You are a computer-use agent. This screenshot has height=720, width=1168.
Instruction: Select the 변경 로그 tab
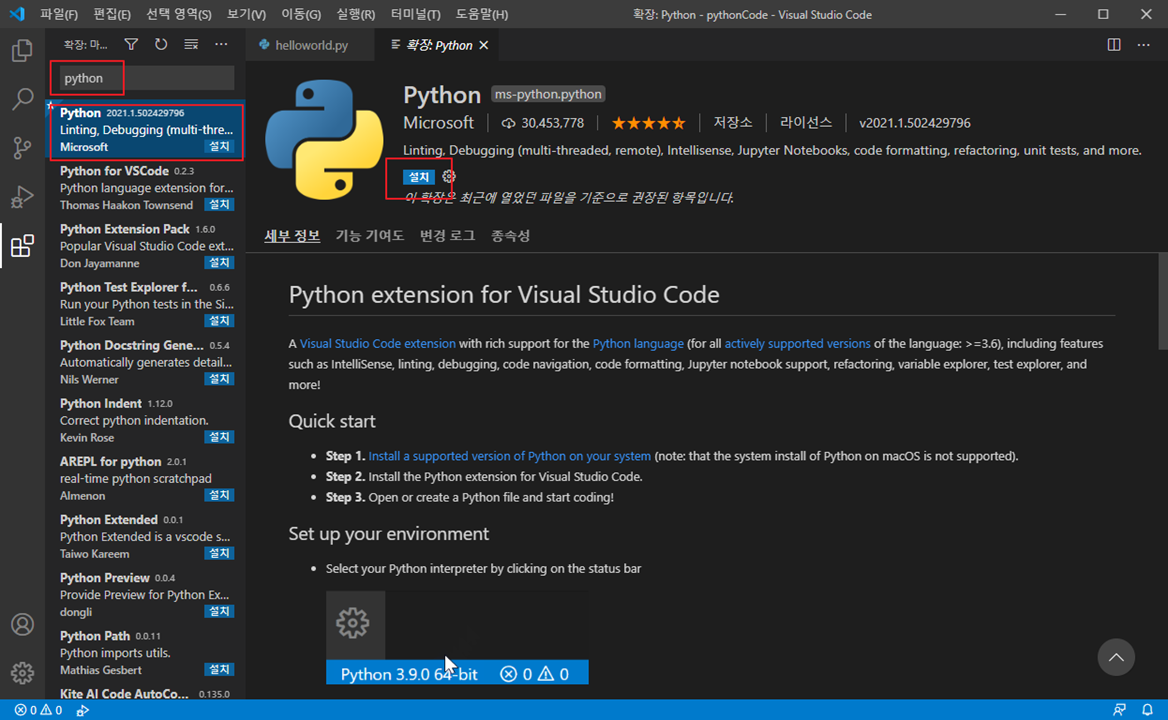click(447, 235)
